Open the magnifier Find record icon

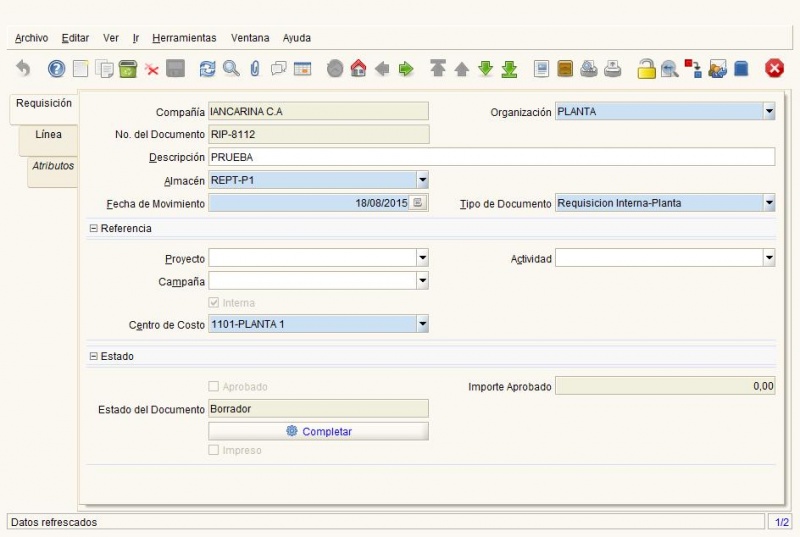pos(231,68)
